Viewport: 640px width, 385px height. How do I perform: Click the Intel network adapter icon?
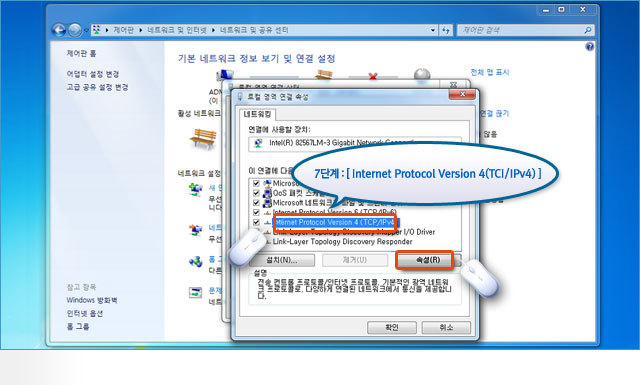coord(258,143)
